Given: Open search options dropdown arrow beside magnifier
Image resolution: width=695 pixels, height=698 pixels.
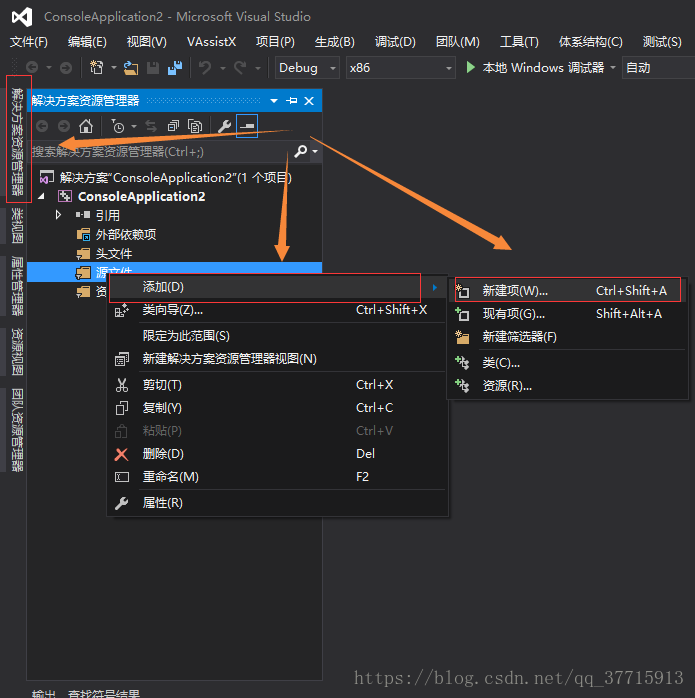Looking at the screenshot, I should (315, 151).
